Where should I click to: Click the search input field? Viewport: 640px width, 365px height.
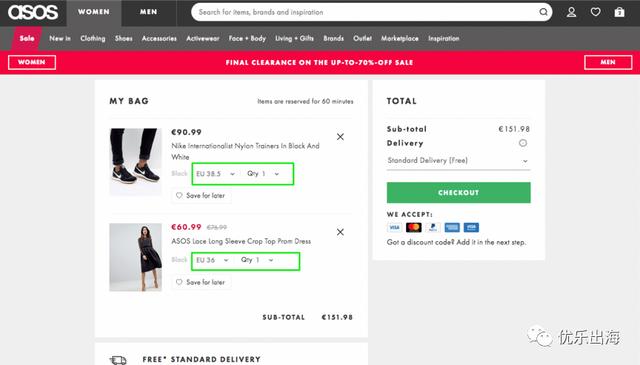coord(365,12)
